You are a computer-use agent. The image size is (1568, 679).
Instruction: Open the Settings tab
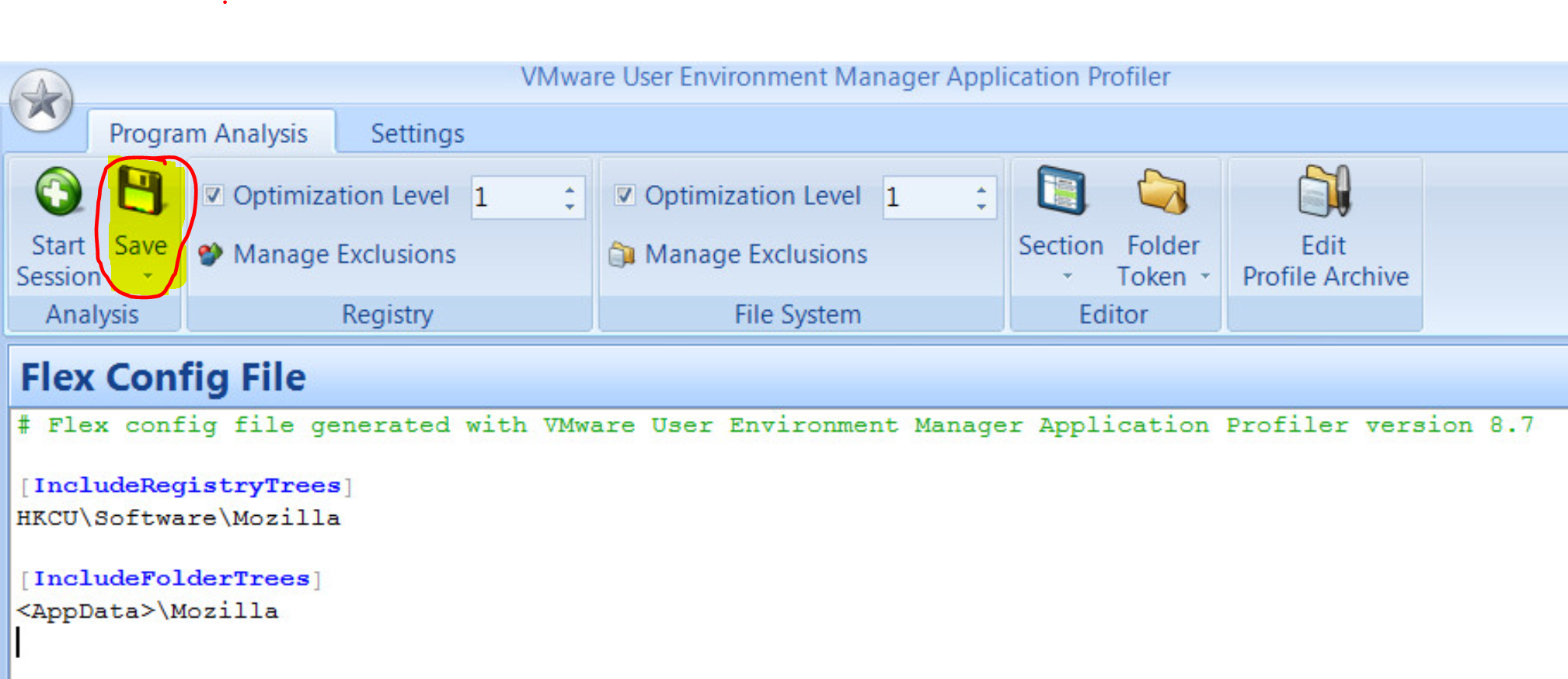[417, 133]
